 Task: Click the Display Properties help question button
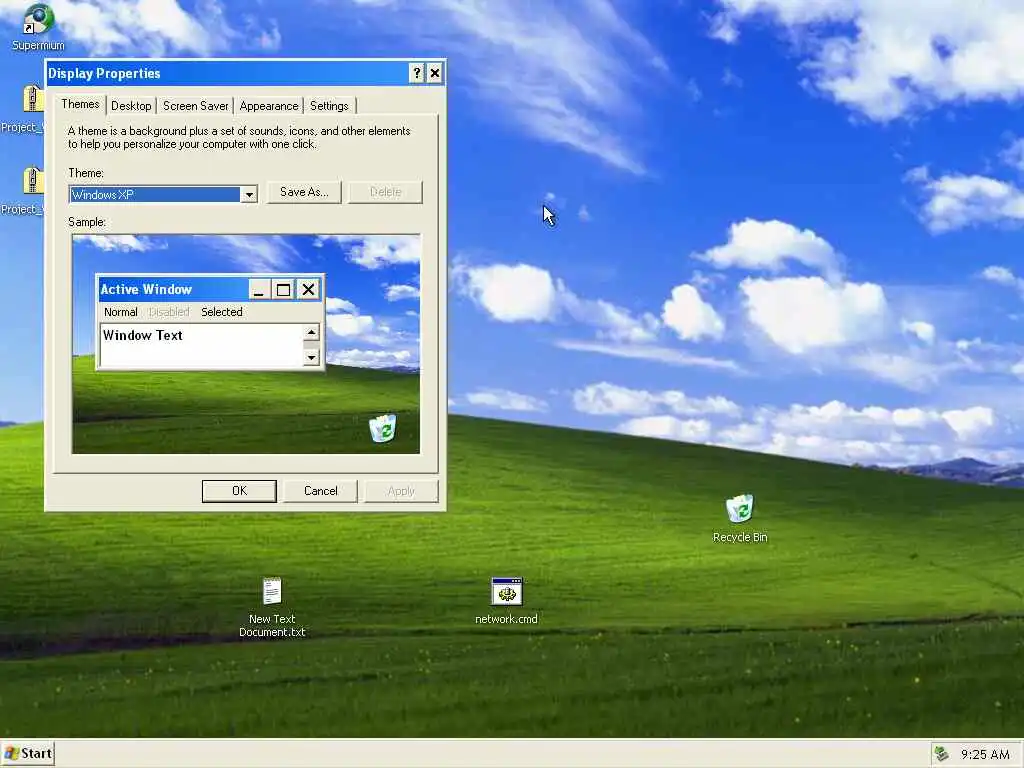point(417,73)
